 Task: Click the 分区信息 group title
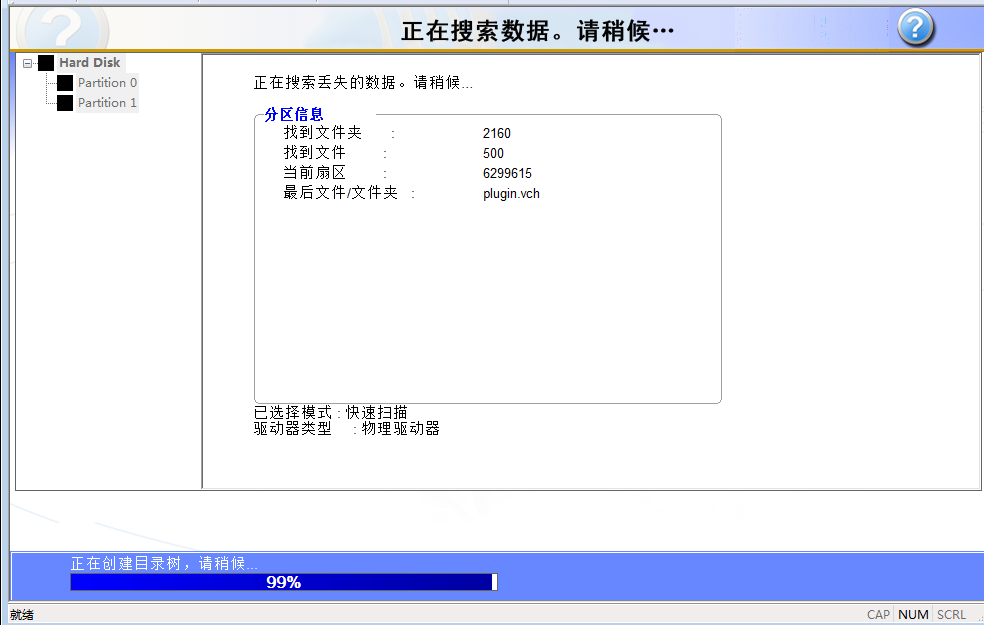294,115
